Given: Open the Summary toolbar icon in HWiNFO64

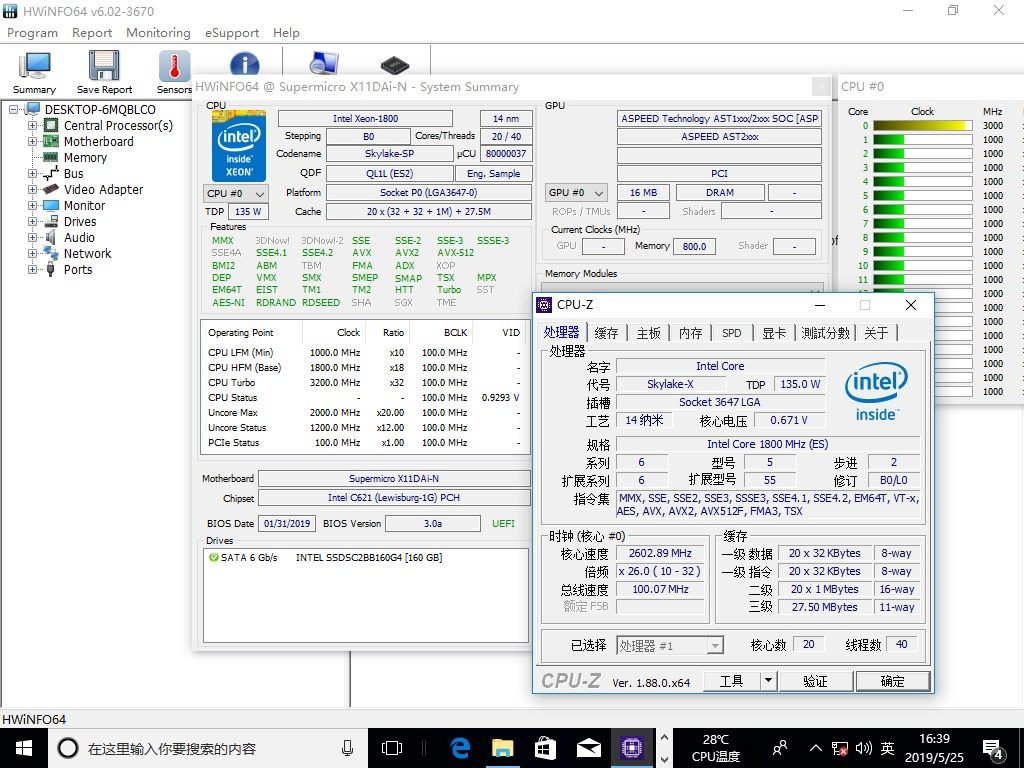Looking at the screenshot, I should coord(34,73).
